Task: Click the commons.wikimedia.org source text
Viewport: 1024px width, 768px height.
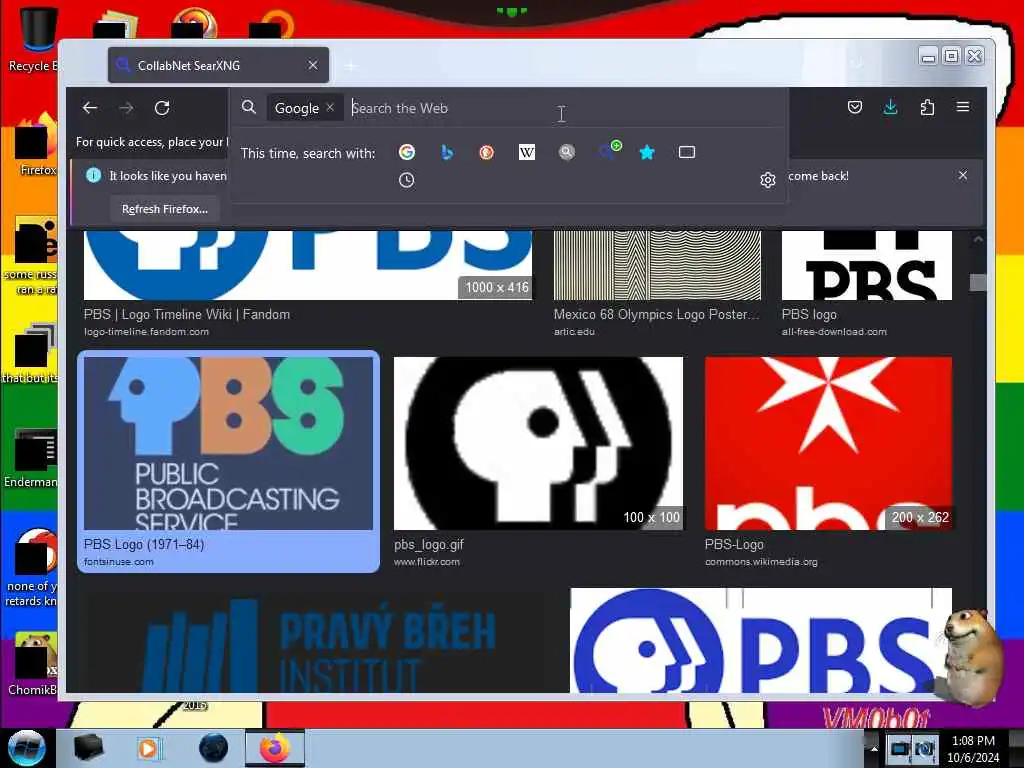Action: click(761, 562)
